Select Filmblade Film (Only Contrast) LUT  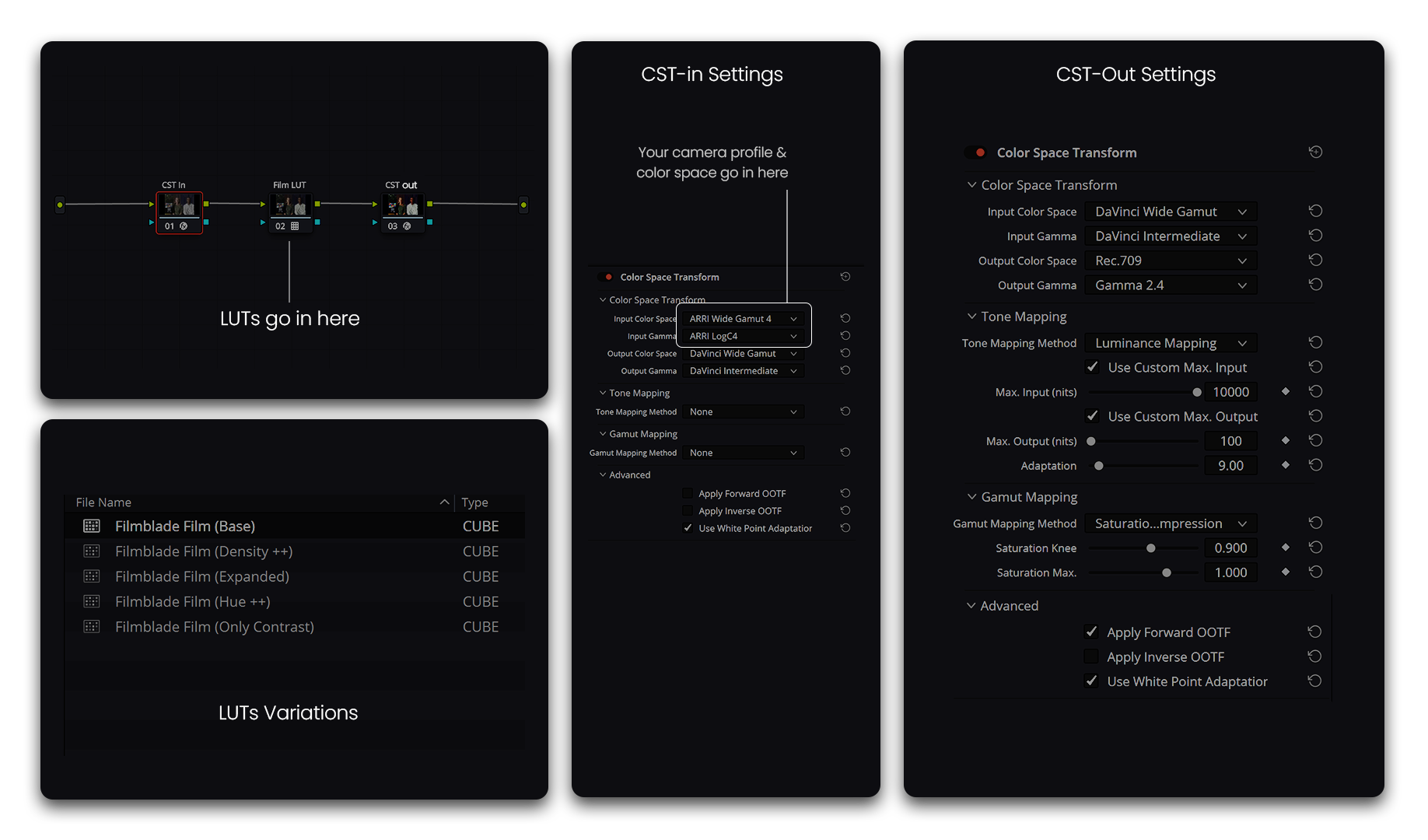click(x=215, y=627)
